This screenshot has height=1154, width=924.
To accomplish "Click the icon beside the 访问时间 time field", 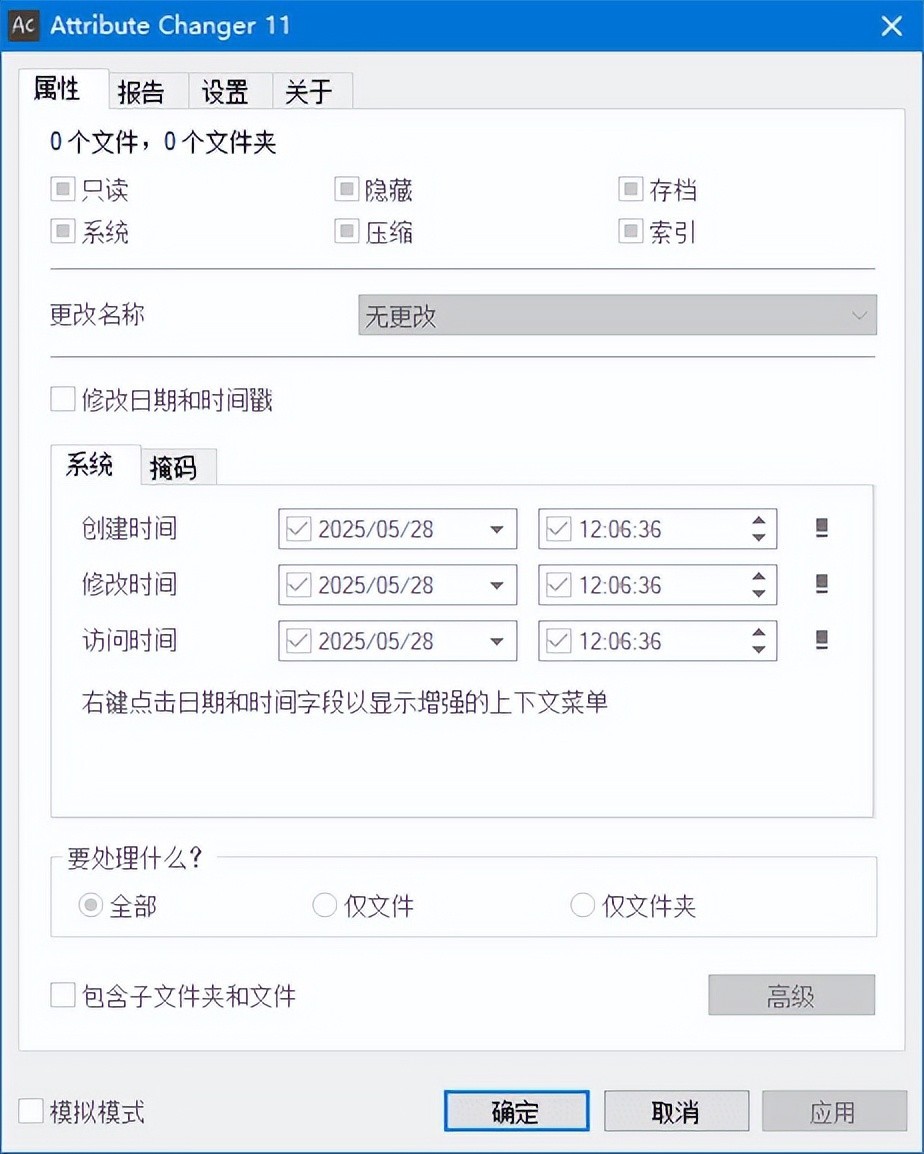I will 822,640.
